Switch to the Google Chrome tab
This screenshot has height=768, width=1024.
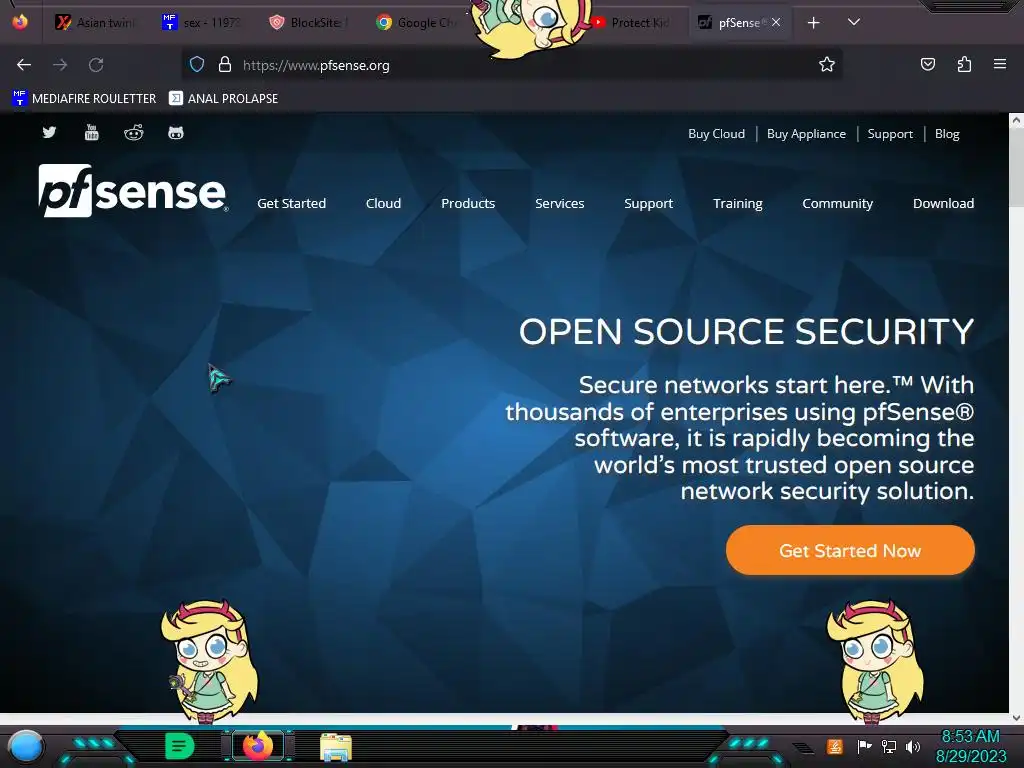pos(417,23)
